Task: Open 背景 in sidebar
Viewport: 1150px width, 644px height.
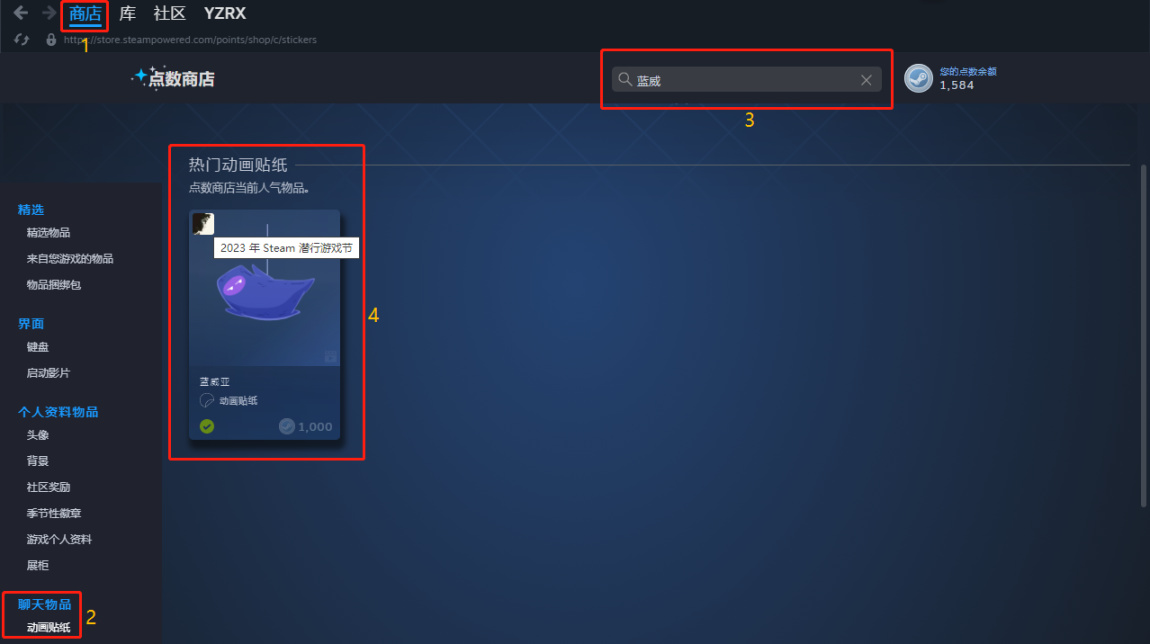Action: click(x=37, y=461)
